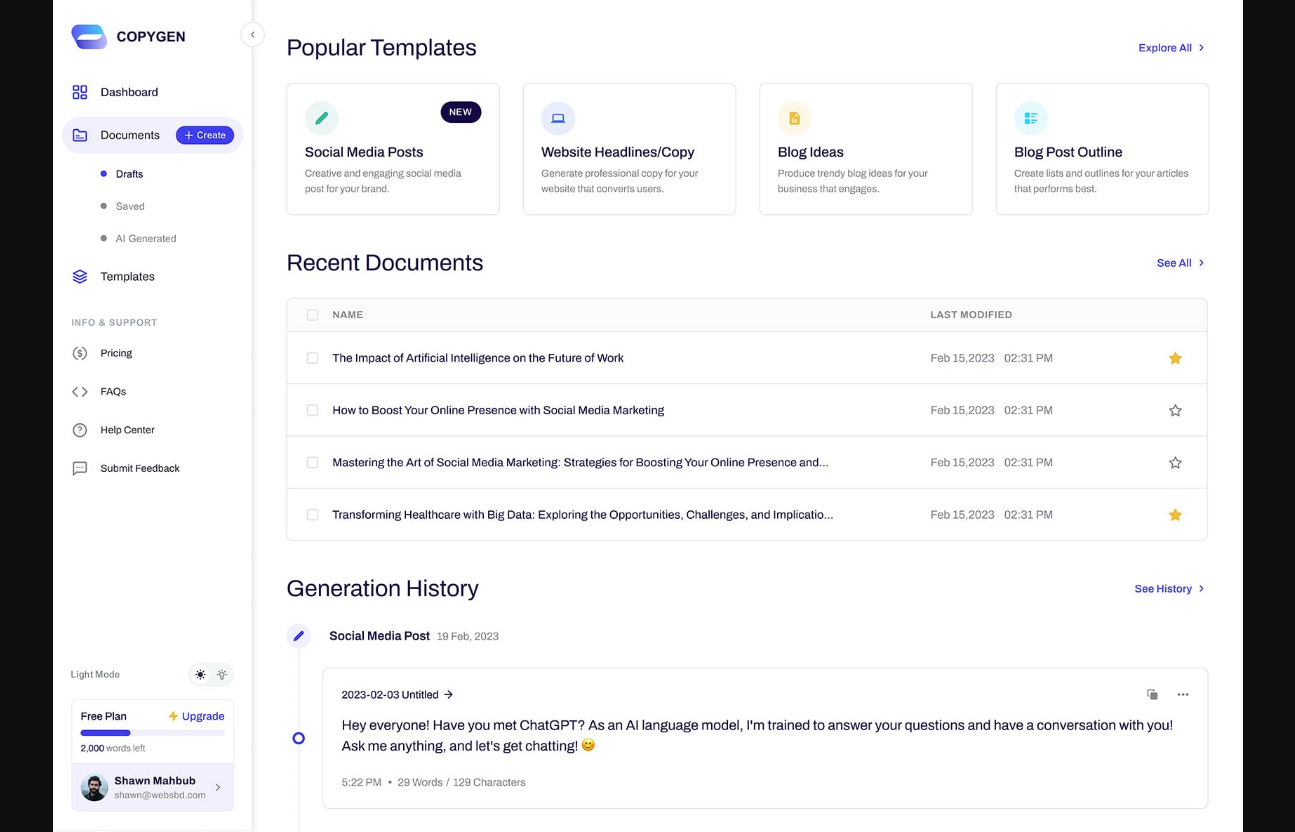Open the three-dot menu on history card
Screen dimensions: 1295x832
[x=1183, y=694]
